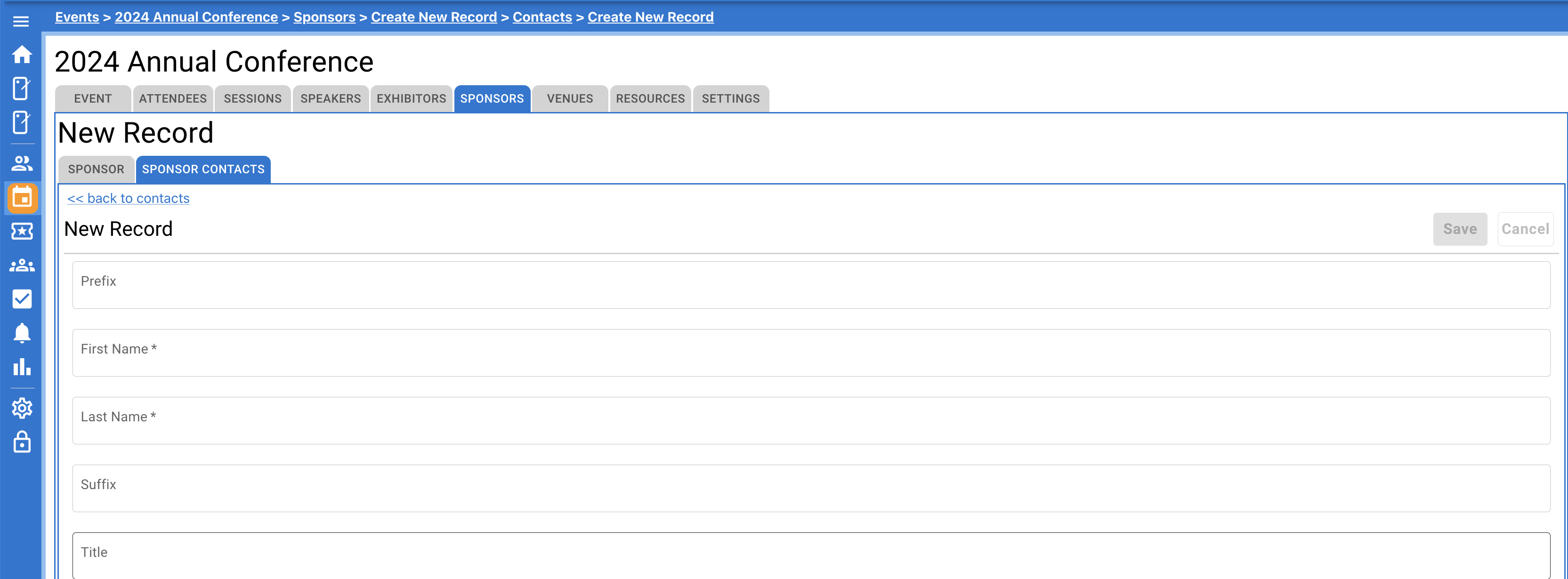This screenshot has width=1568, height=579.
Task: Switch to the SESSIONS tab
Action: click(x=252, y=98)
